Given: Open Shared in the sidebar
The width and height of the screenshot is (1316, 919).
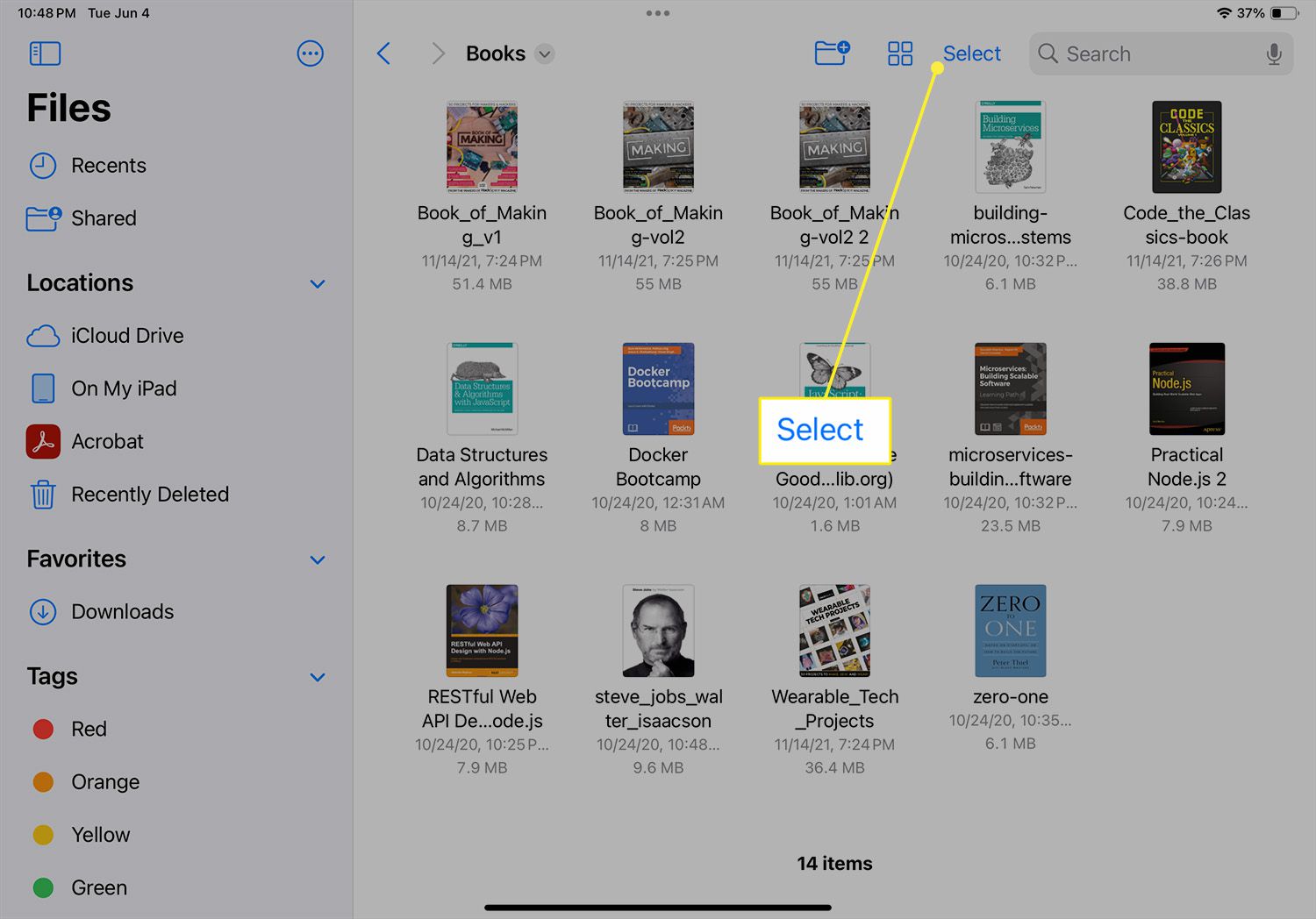Looking at the screenshot, I should point(104,218).
